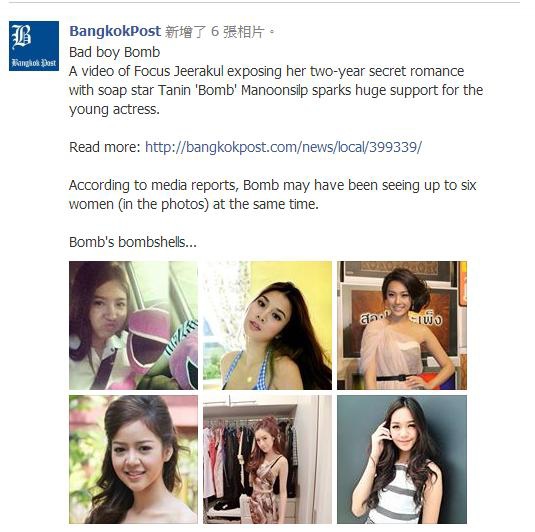This screenshot has width=535, height=532.
Task: Open the BangkokPost page name link
Action: coord(115,31)
